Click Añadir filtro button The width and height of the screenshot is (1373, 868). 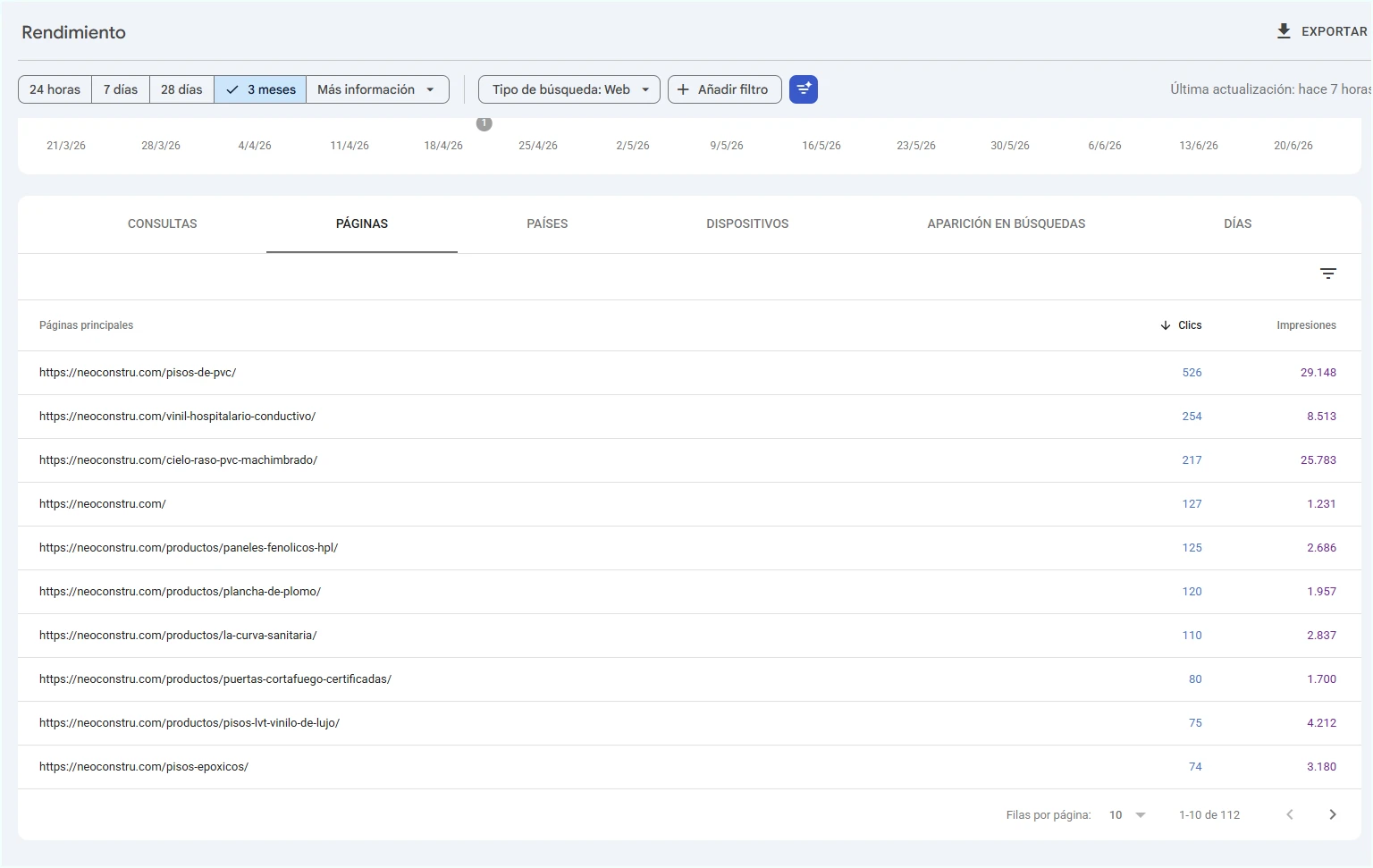pos(725,89)
